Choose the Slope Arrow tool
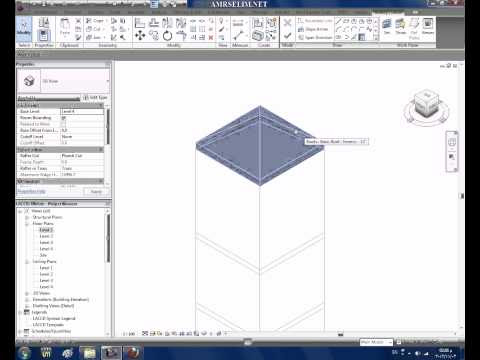 point(313,29)
